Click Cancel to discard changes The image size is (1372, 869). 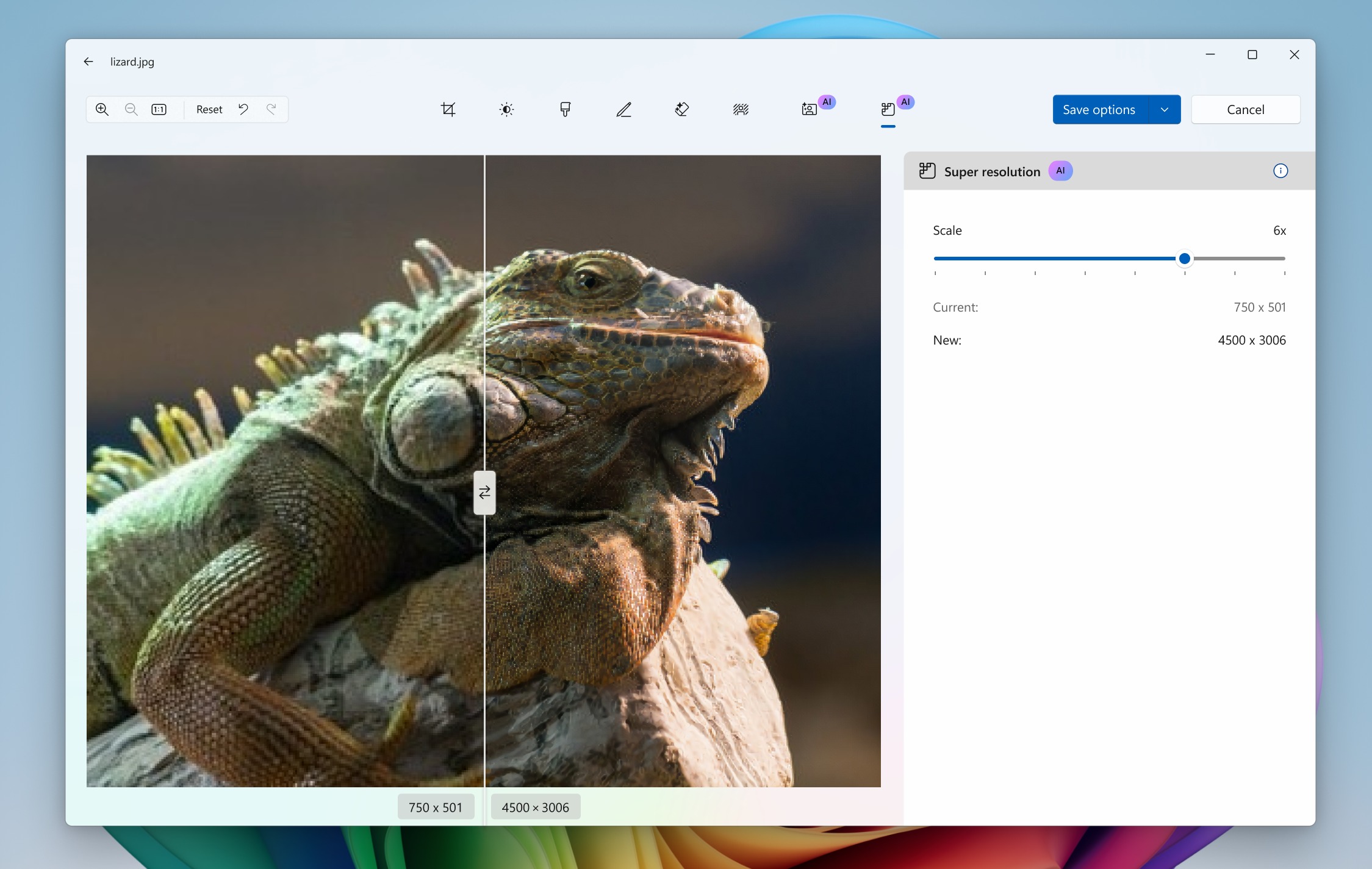(1245, 108)
